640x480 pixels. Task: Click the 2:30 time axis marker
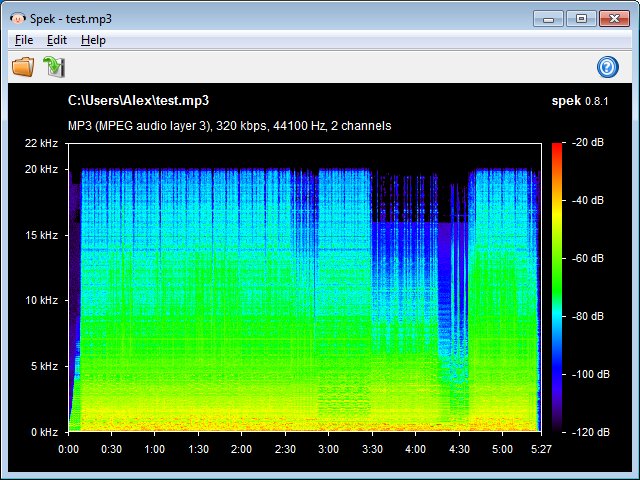286,450
